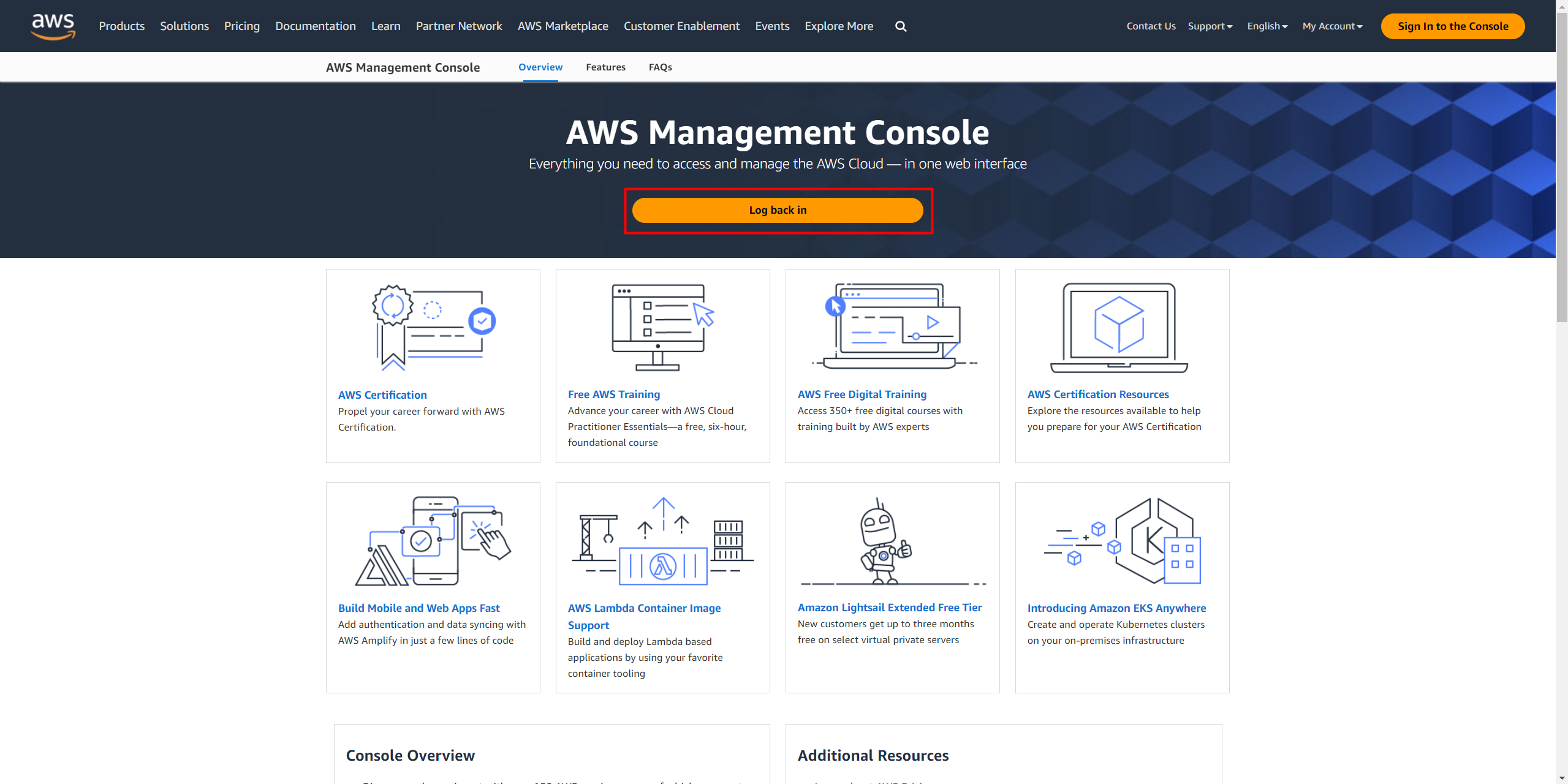Click 'Advance your career with AWS Cloud' text
Viewport: 1568px width, 784px height.
657,427
